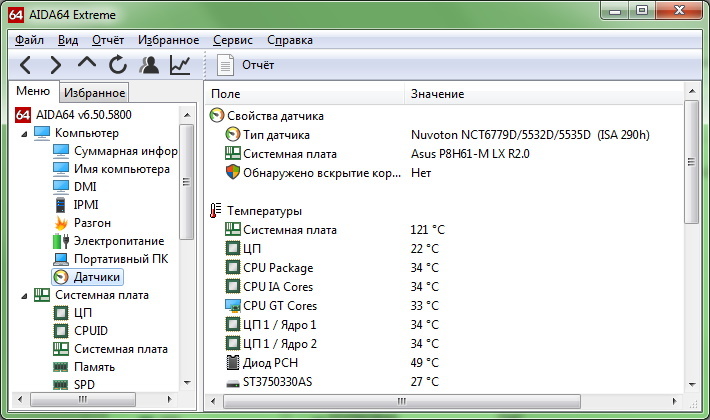
Task: Open the Файл menu
Action: pyautogui.click(x=29, y=40)
